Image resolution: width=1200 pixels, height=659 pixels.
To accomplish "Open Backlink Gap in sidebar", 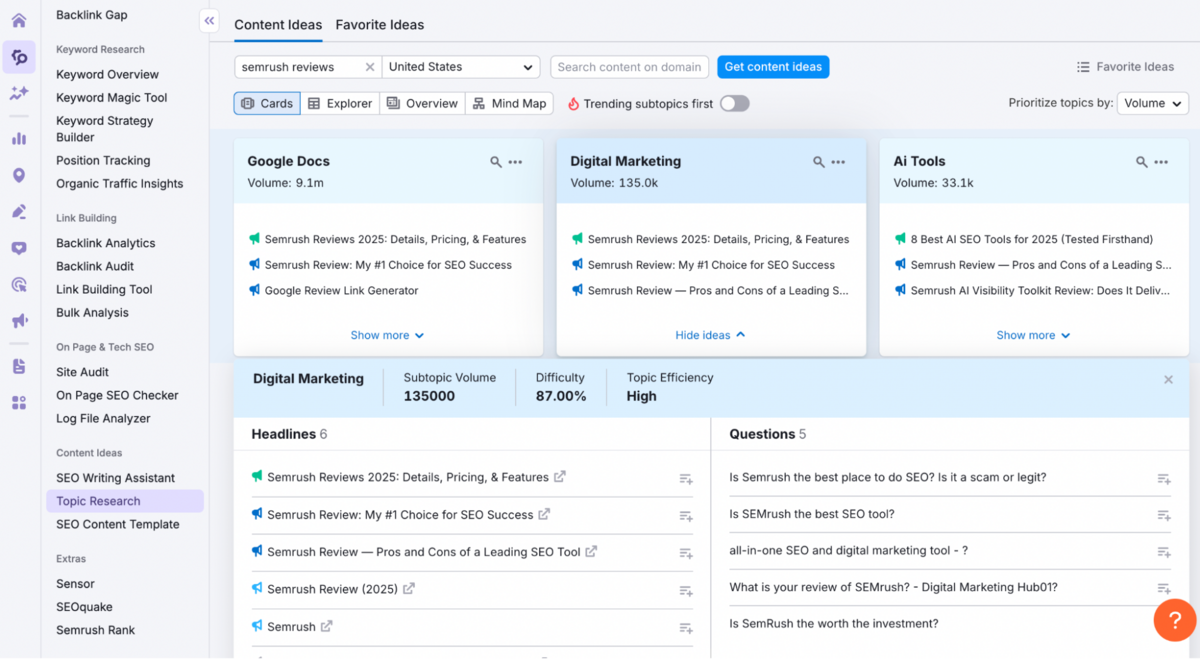I will click(92, 15).
